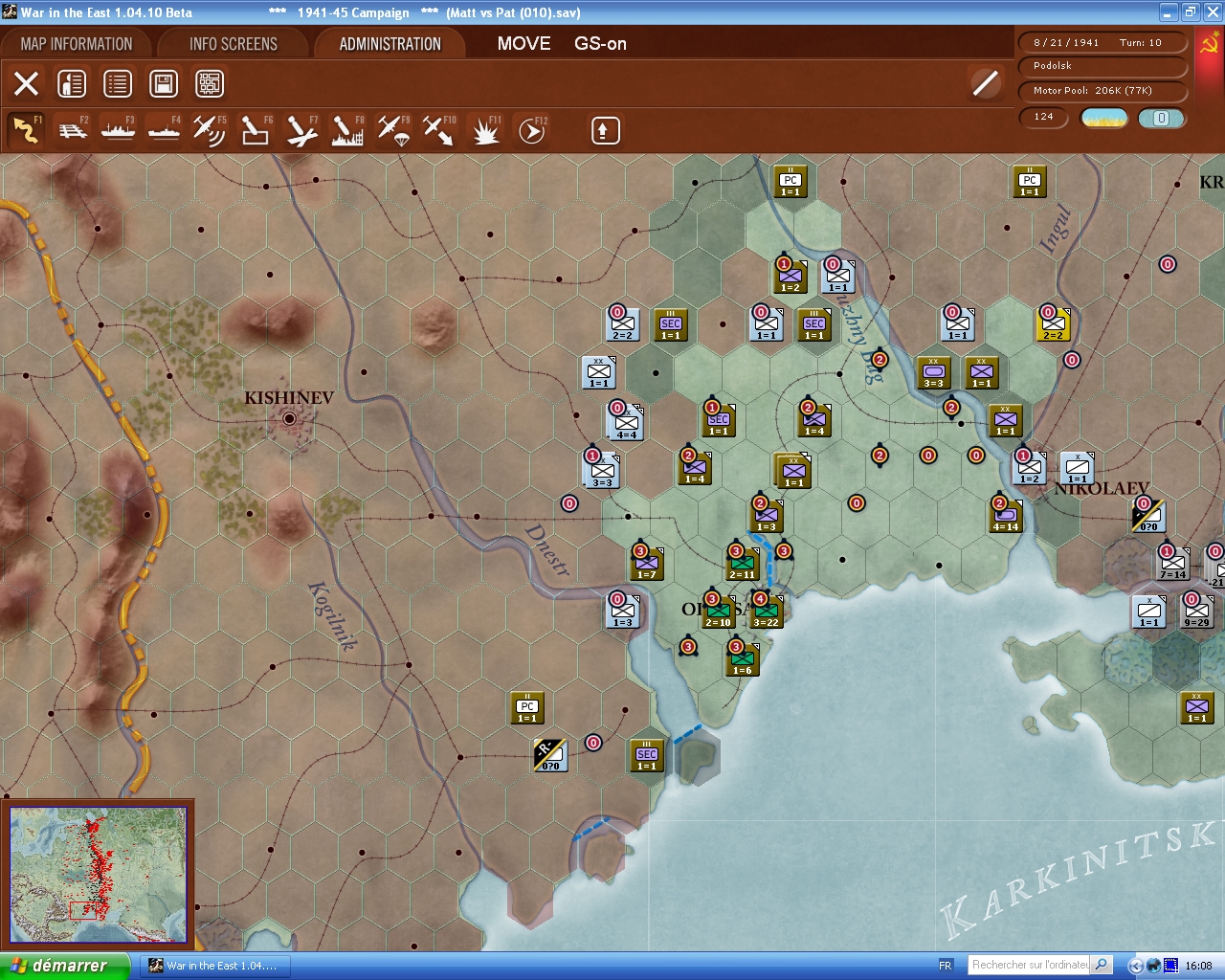The image size is (1225, 980).
Task: Click the Rechercher sur l'ordinateur search field
Action: (x=1030, y=965)
